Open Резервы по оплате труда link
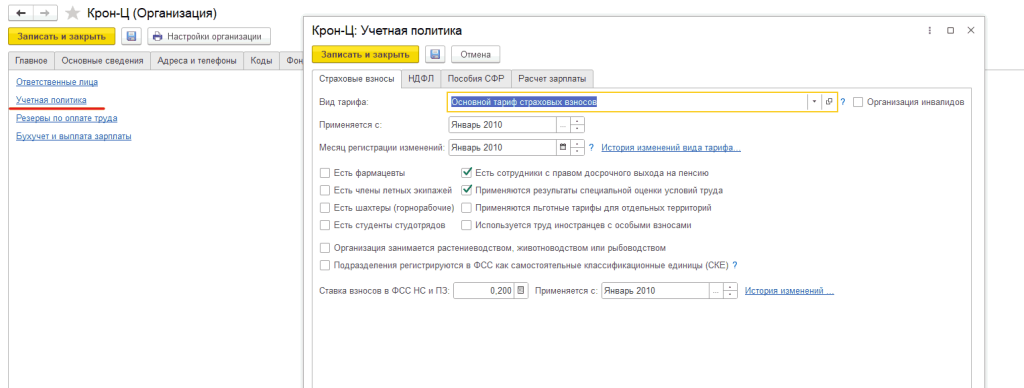The image size is (1024, 388). [x=67, y=118]
